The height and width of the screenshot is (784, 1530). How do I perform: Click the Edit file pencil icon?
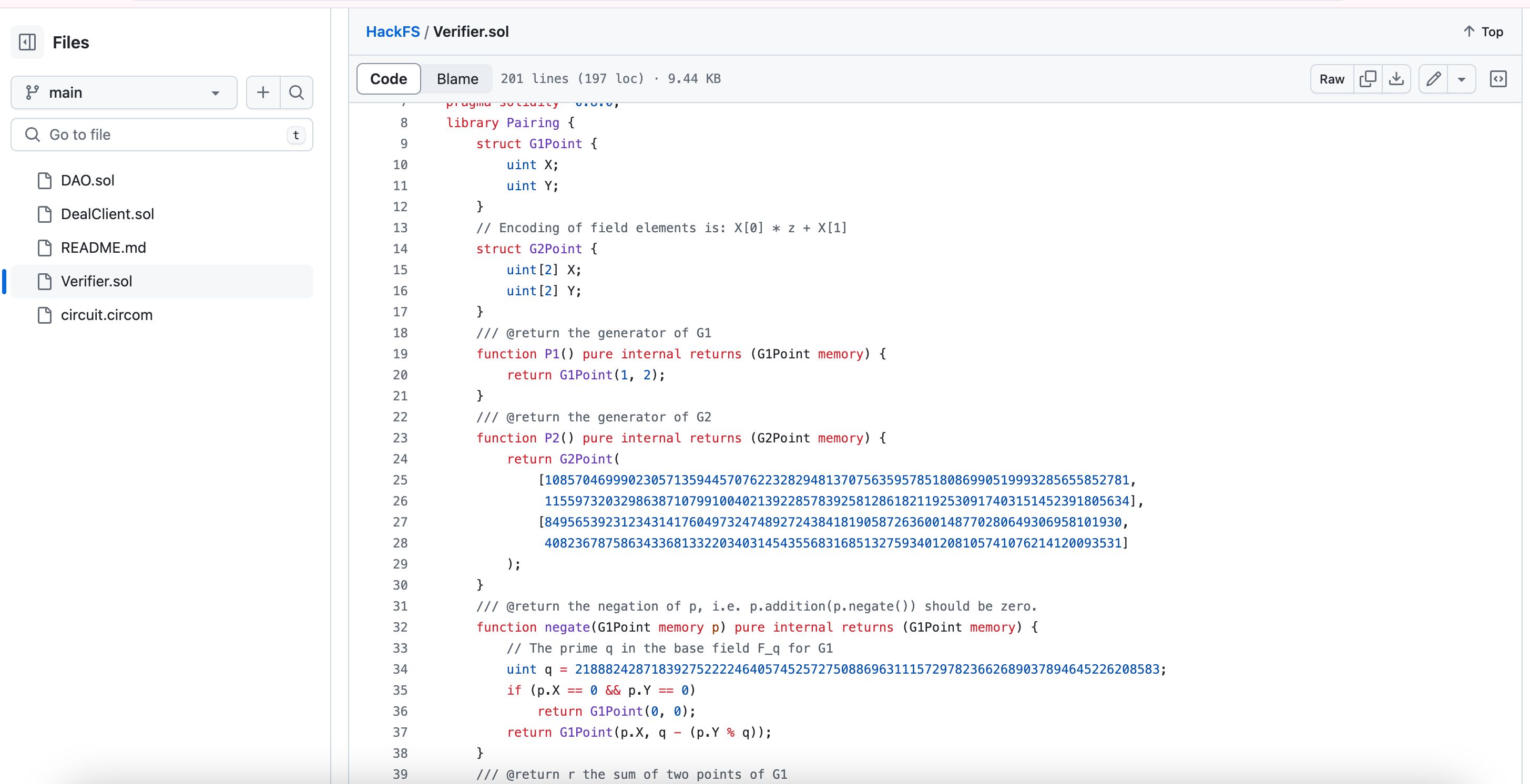1434,78
